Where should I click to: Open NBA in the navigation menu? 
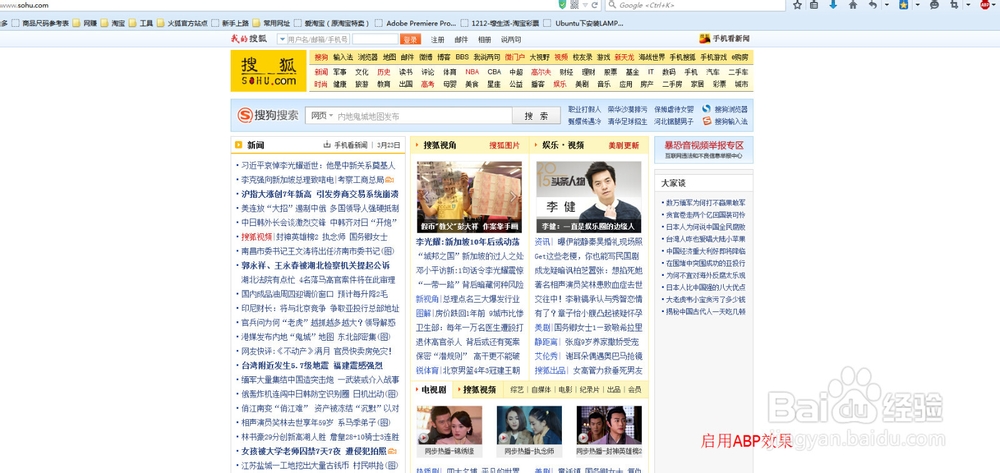point(472,72)
